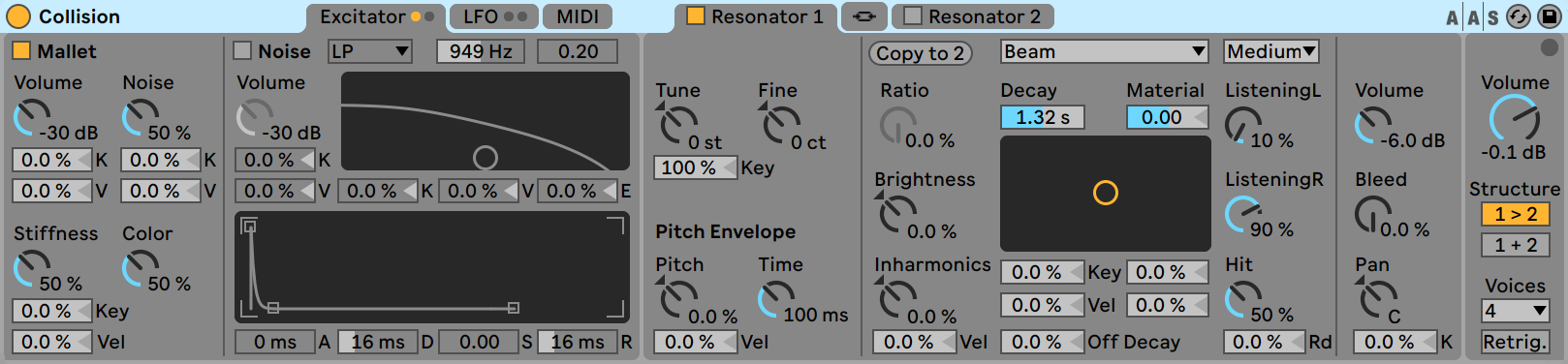1568x364 pixels.
Task: Click the save preset disk icon
Action: point(1549,16)
